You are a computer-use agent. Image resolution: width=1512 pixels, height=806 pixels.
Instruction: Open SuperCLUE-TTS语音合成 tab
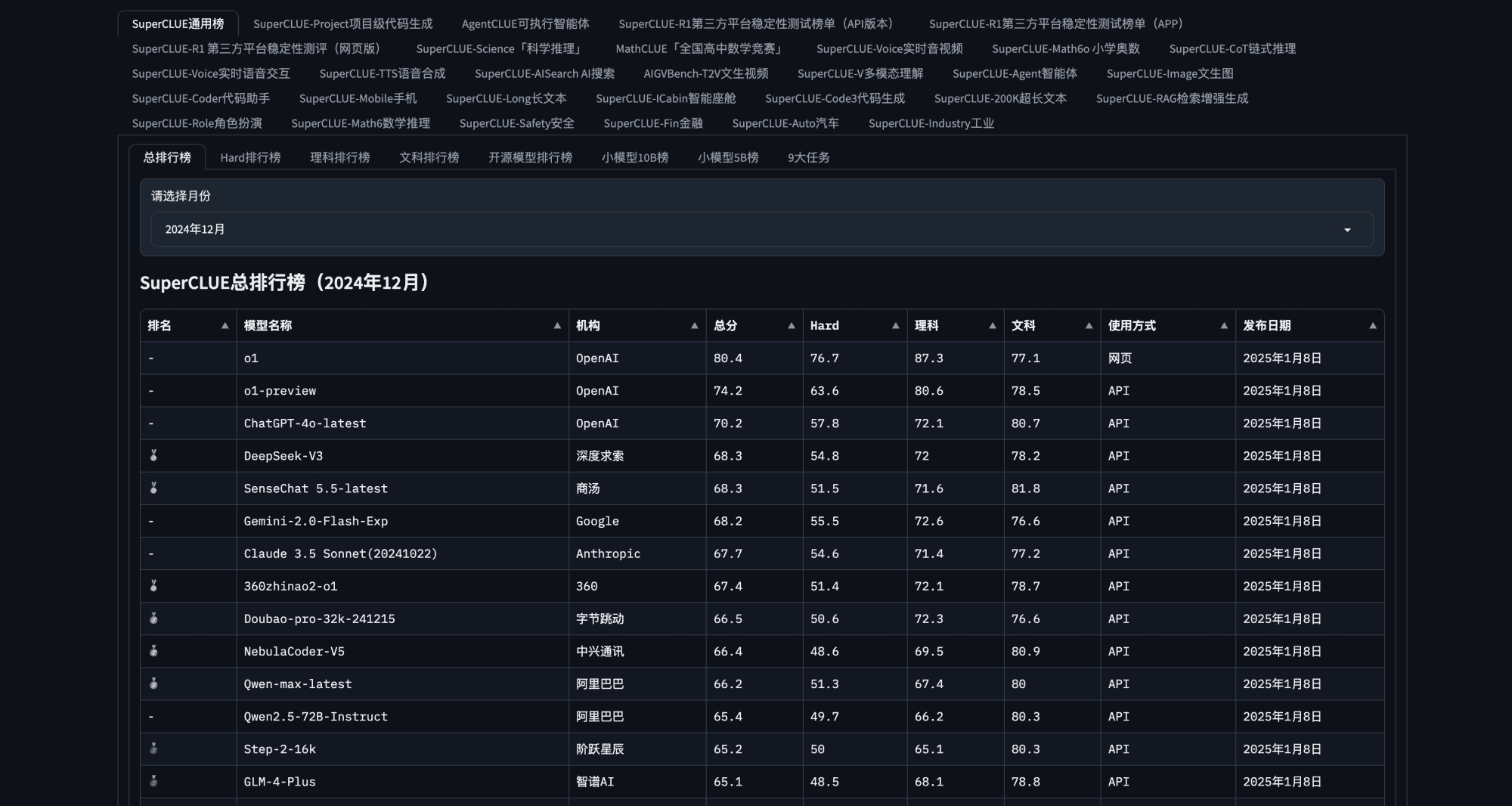pyautogui.click(x=383, y=73)
